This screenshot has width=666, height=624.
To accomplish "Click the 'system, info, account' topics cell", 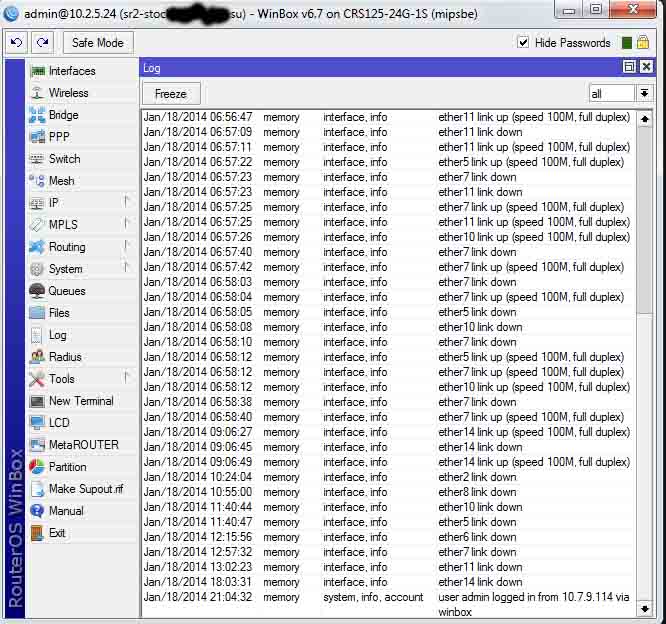I will pyautogui.click(x=373, y=597).
